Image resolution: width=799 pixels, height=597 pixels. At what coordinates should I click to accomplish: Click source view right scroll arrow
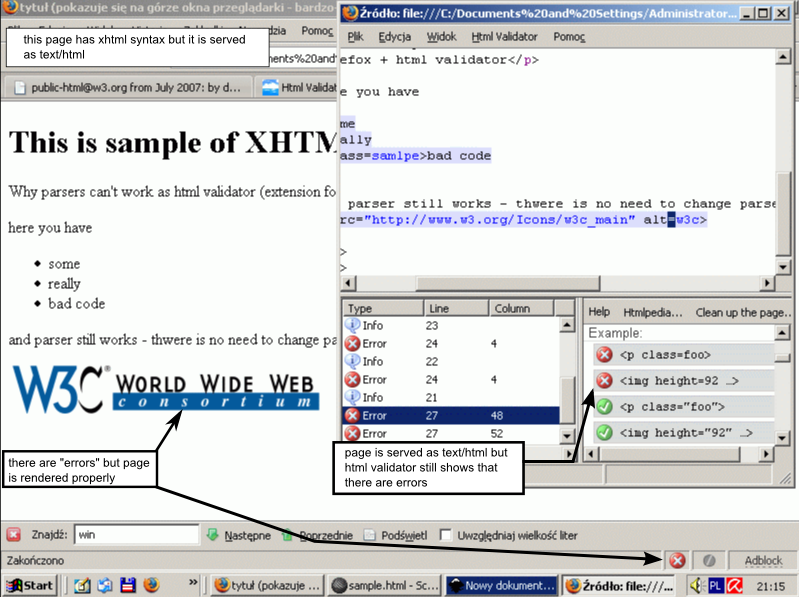point(767,283)
